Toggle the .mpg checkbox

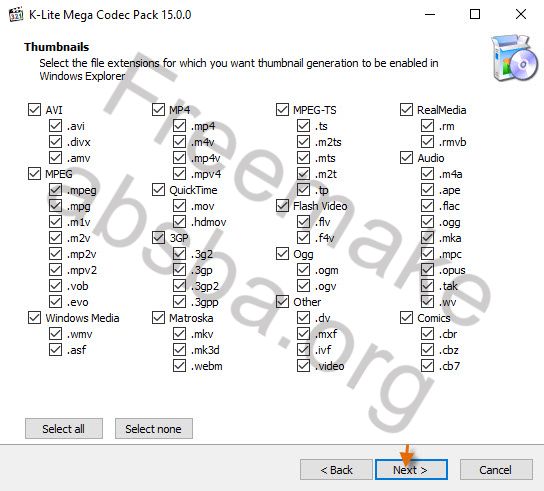tap(56, 205)
